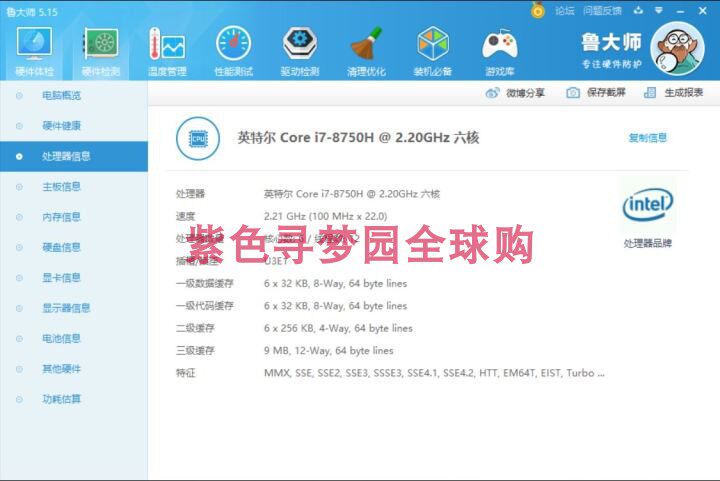Share via 微博分享 Weibo button
The image size is (720, 481).
(515, 93)
